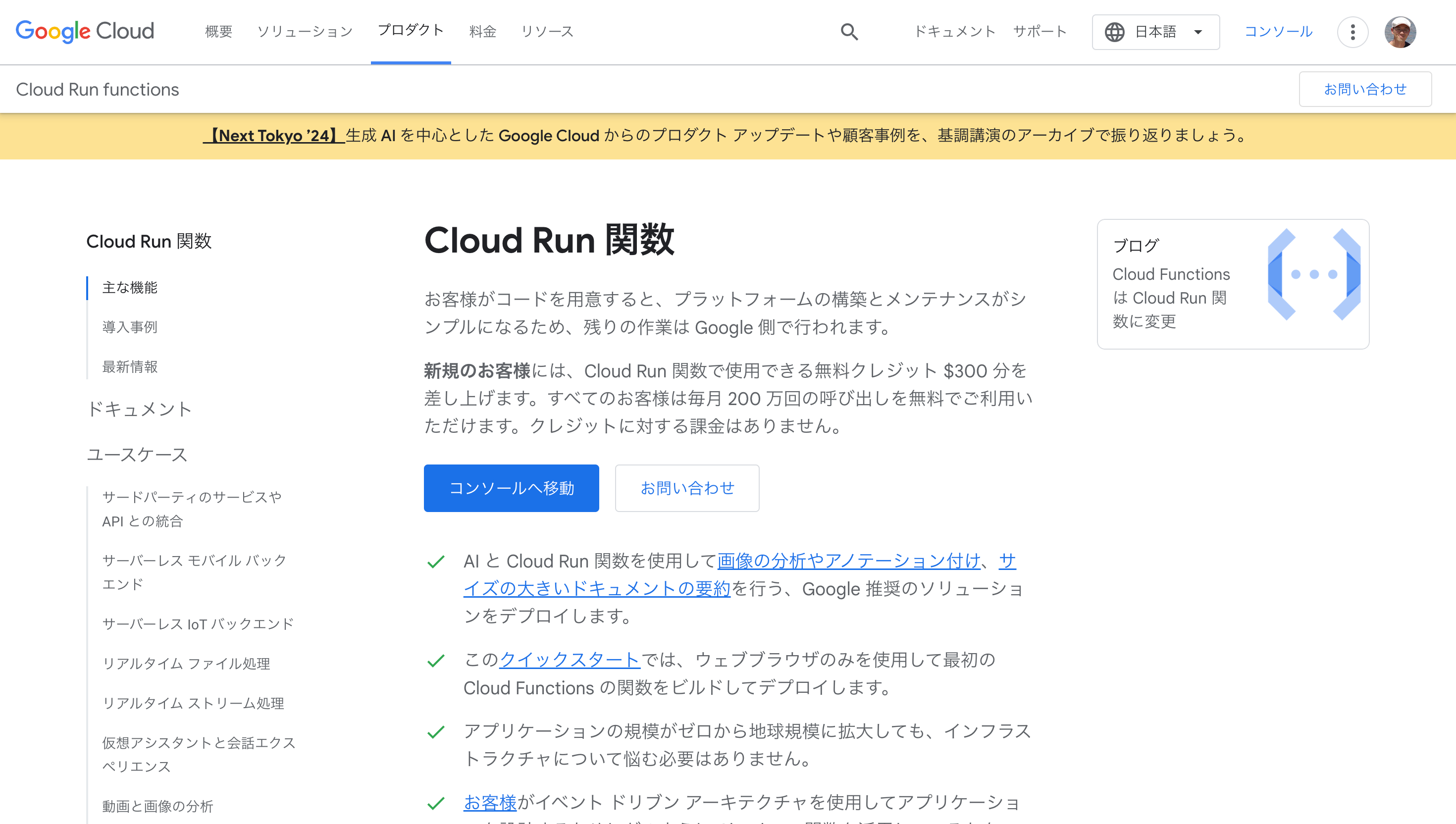Click the コンソール header link
Screen dimensions: 1456x824
click(x=1278, y=32)
